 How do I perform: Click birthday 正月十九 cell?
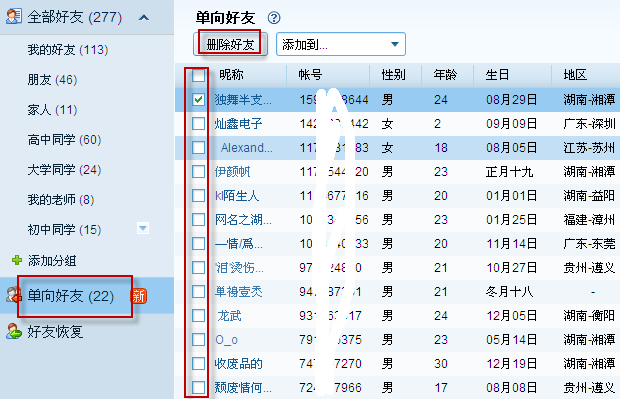coord(509,172)
